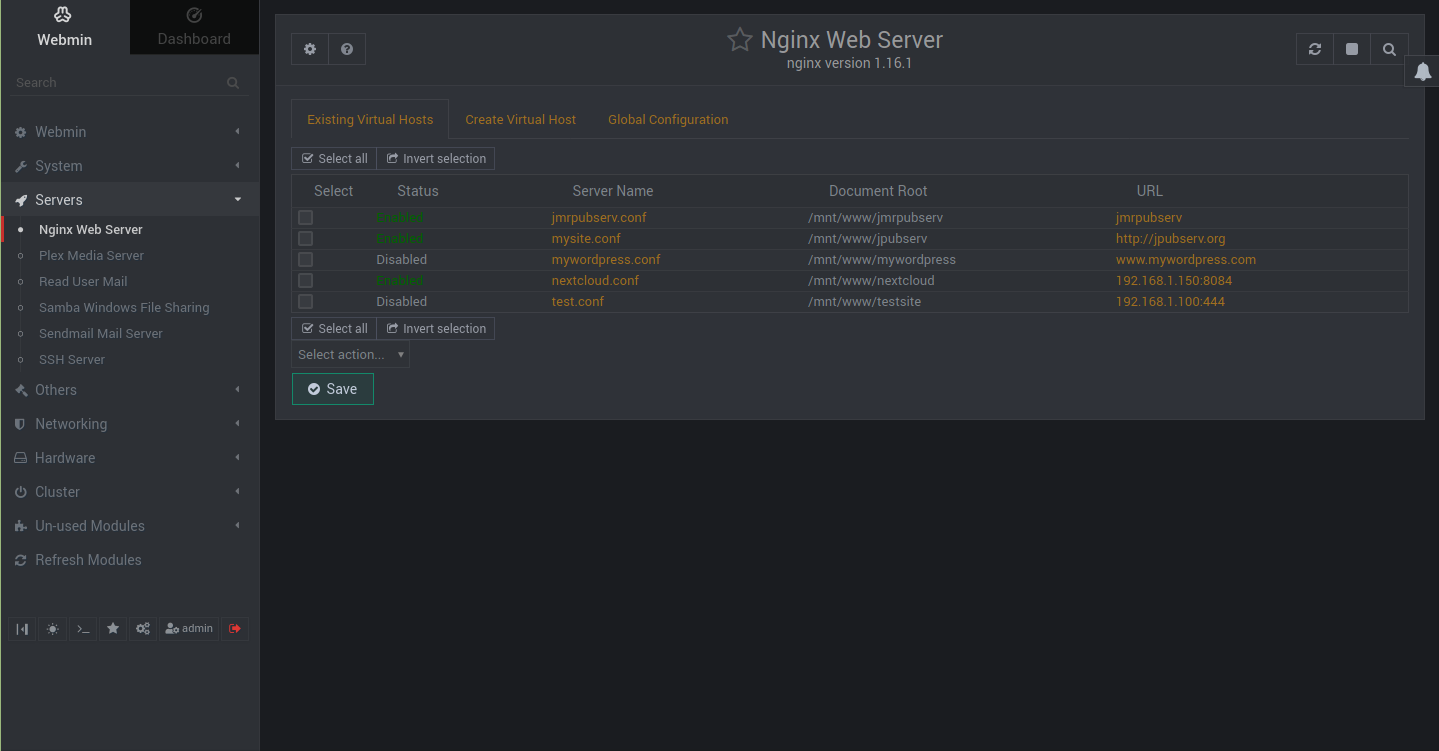Open mysite.conf server link
Screen dimensions: 1439x751
pyautogui.click(x=586, y=238)
